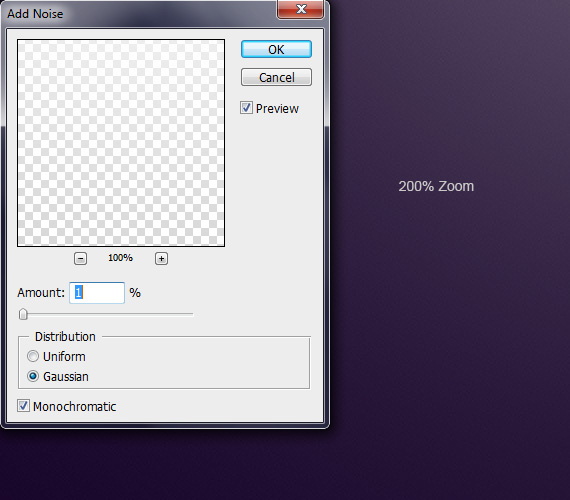Cancel the Add Noise dialog
This screenshot has height=500, width=570.
coord(276,77)
